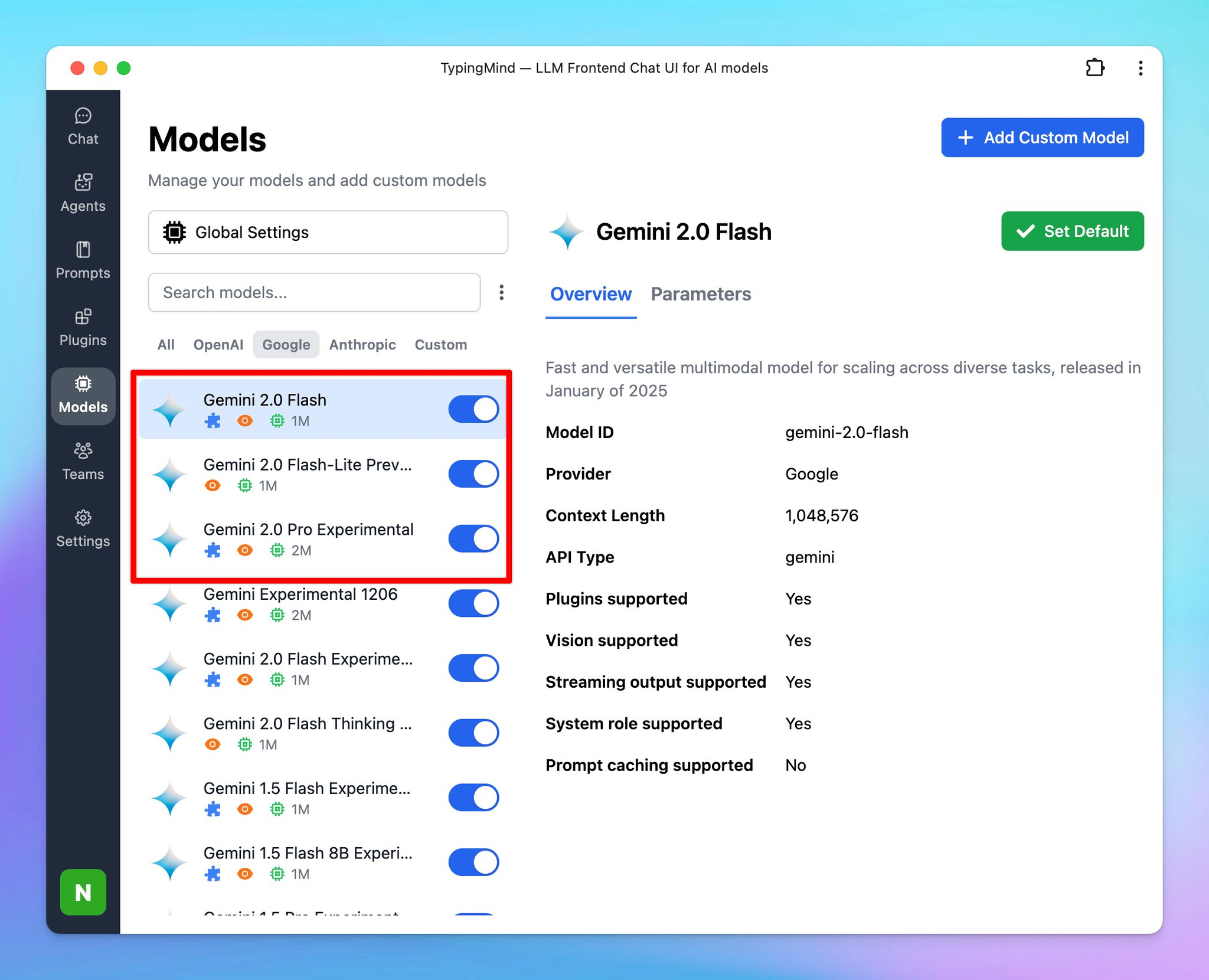Screen dimensions: 1209x980
Task: Switch to the Parameters tab
Action: [x=700, y=294]
